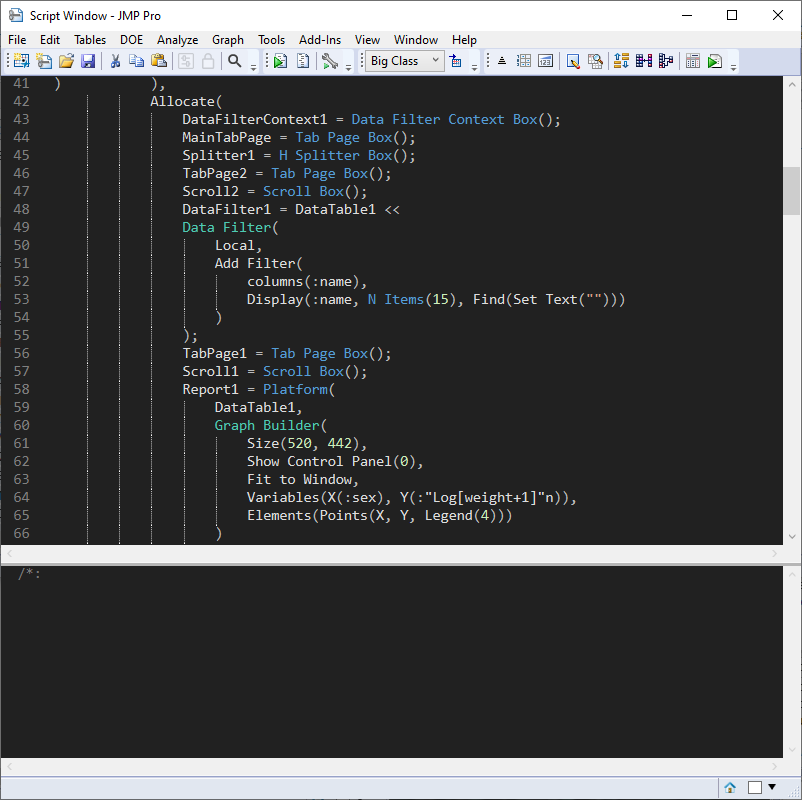Click the Paste clipboard icon
The width and height of the screenshot is (802, 800).
pos(159,61)
